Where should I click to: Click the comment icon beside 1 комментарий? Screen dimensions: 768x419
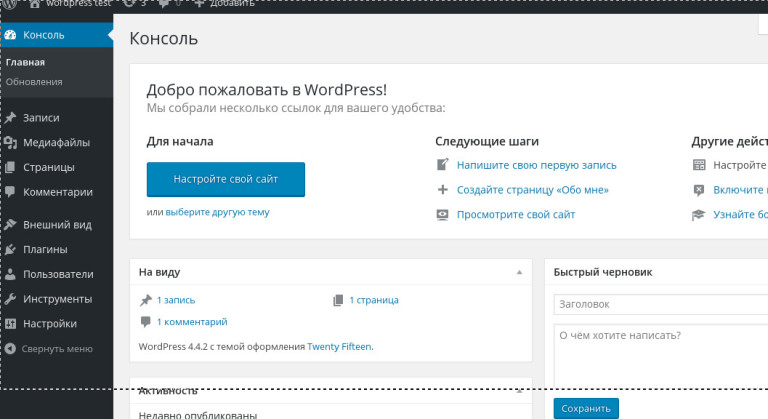tap(145, 322)
